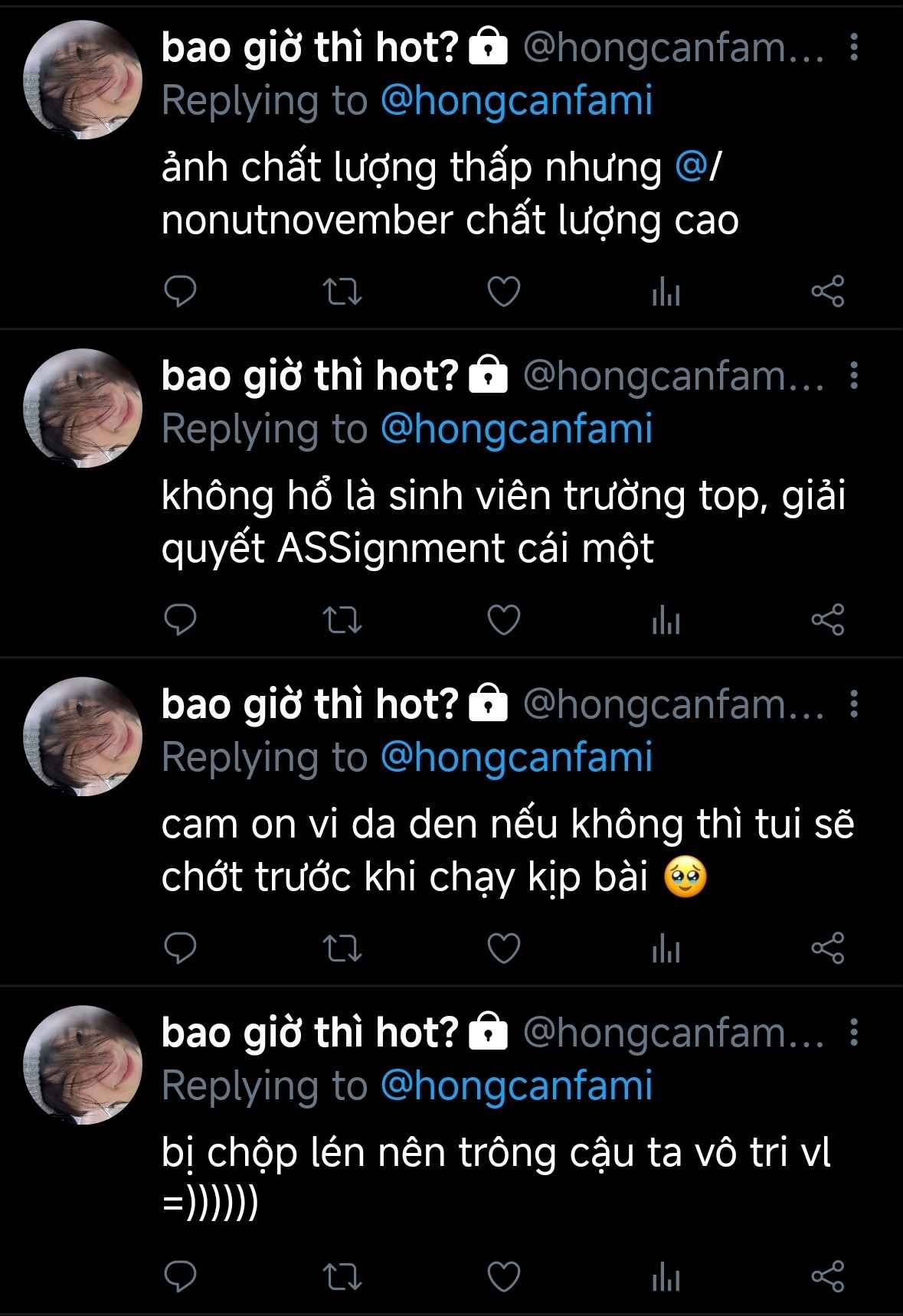Like the 'bị chộp lén' tweet
Screen dimensions: 903x1316
504,1276
